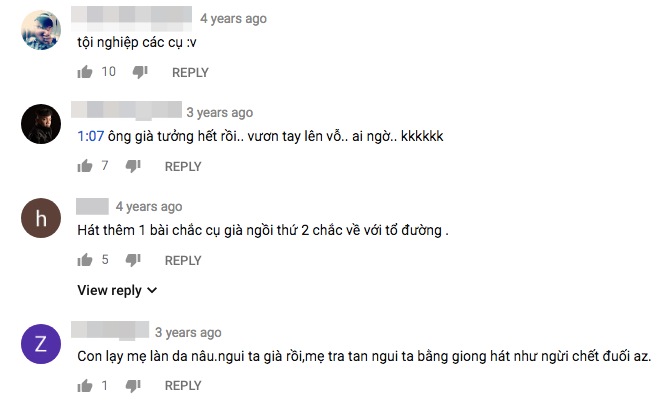Dislike the 'Con lạy mẹ' comment

(x=133, y=385)
